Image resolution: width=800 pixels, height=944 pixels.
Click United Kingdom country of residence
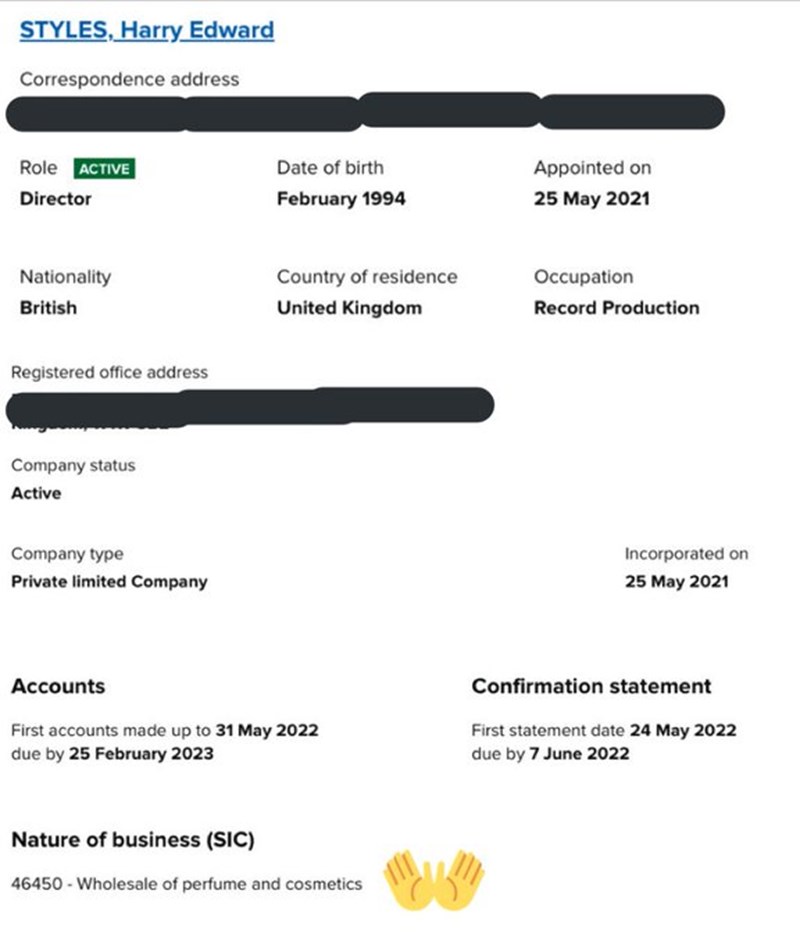coord(349,308)
